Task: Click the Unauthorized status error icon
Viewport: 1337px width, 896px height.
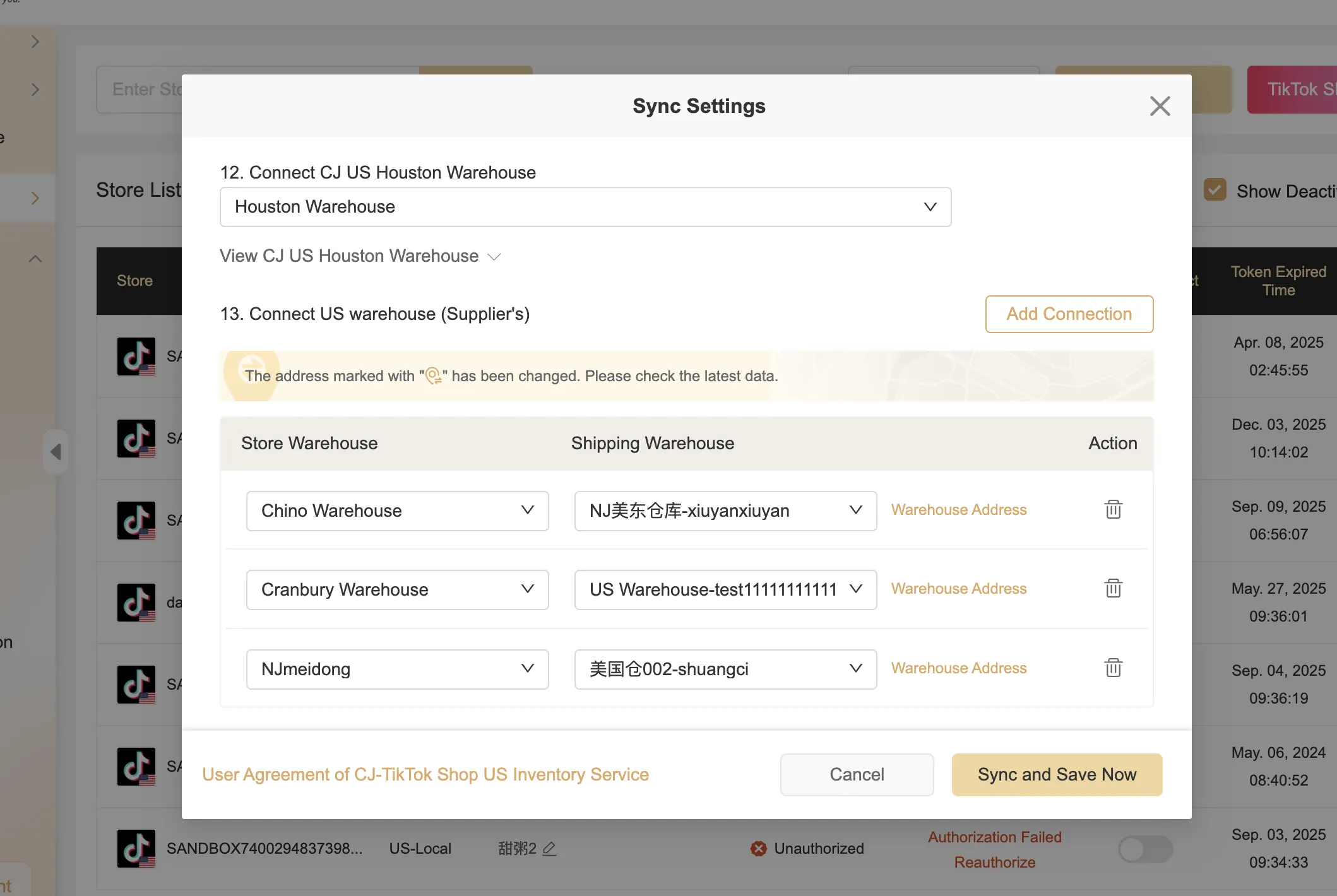Action: tap(758, 849)
